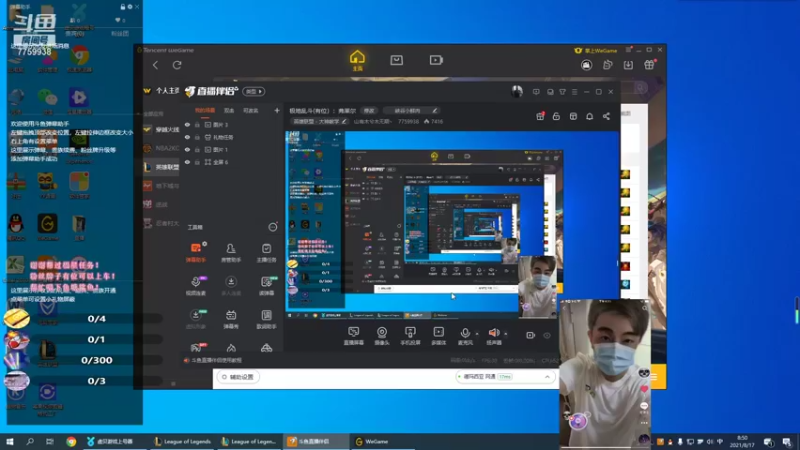
Task: Refresh the WeGame page
Action: [x=177, y=65]
